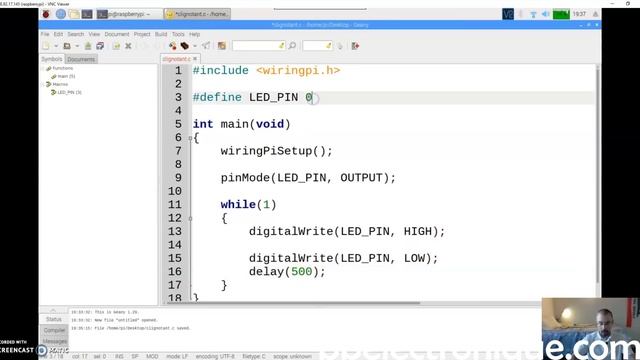This screenshot has width=640, height=360.
Task: Build the current file with brick icon
Action: tap(184, 46)
